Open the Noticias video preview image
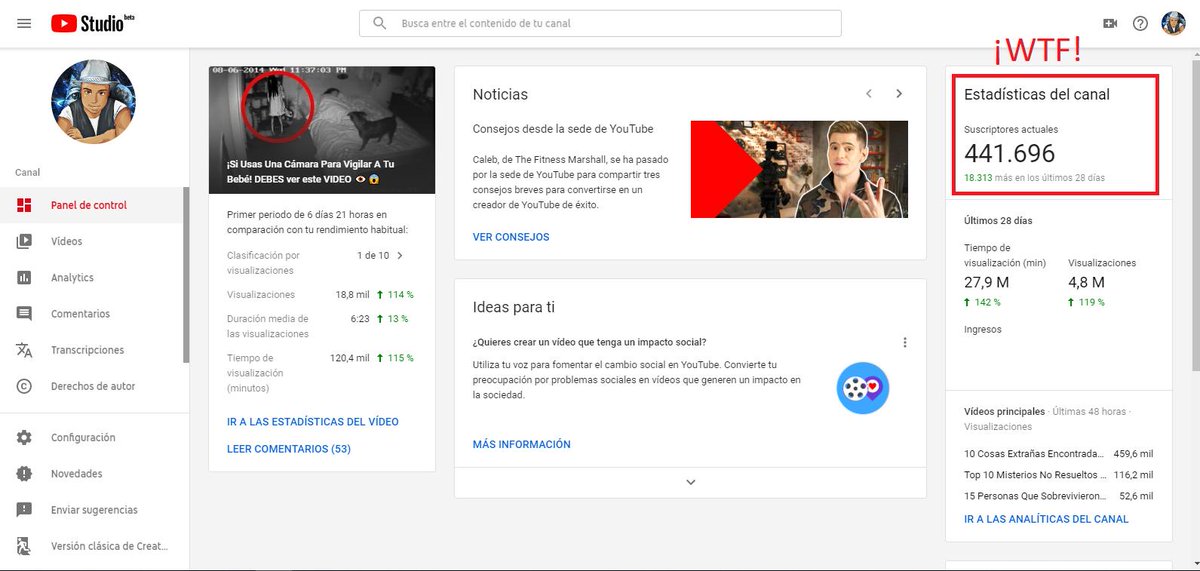 tap(799, 169)
